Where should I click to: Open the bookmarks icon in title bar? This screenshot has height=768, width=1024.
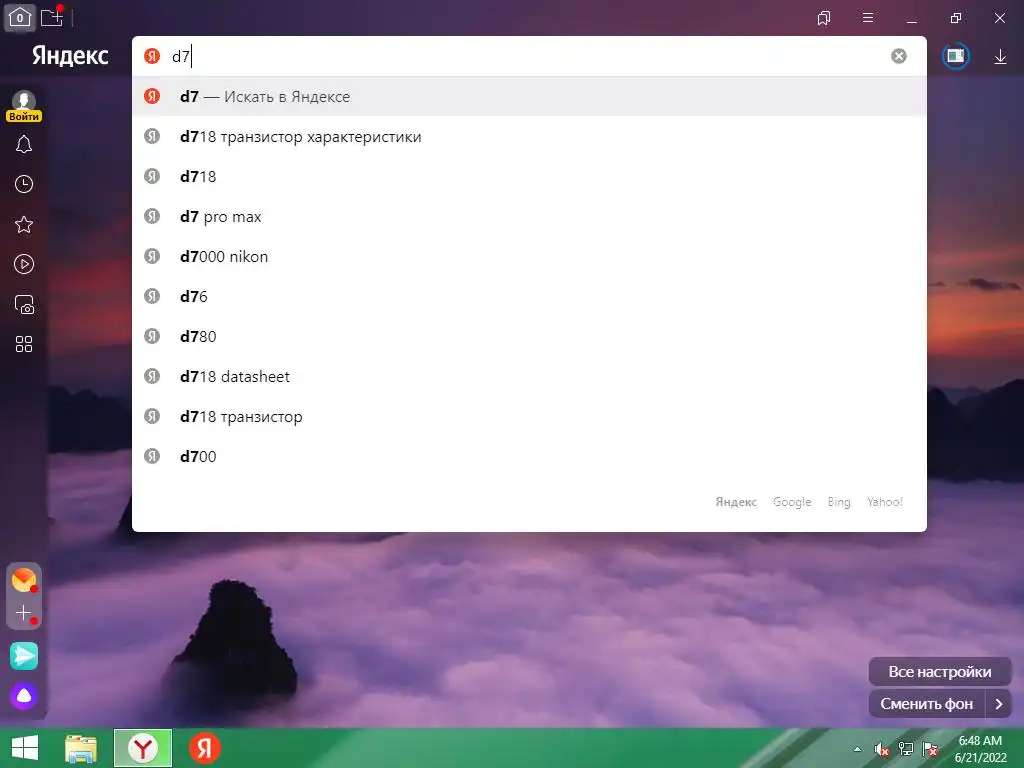point(824,18)
